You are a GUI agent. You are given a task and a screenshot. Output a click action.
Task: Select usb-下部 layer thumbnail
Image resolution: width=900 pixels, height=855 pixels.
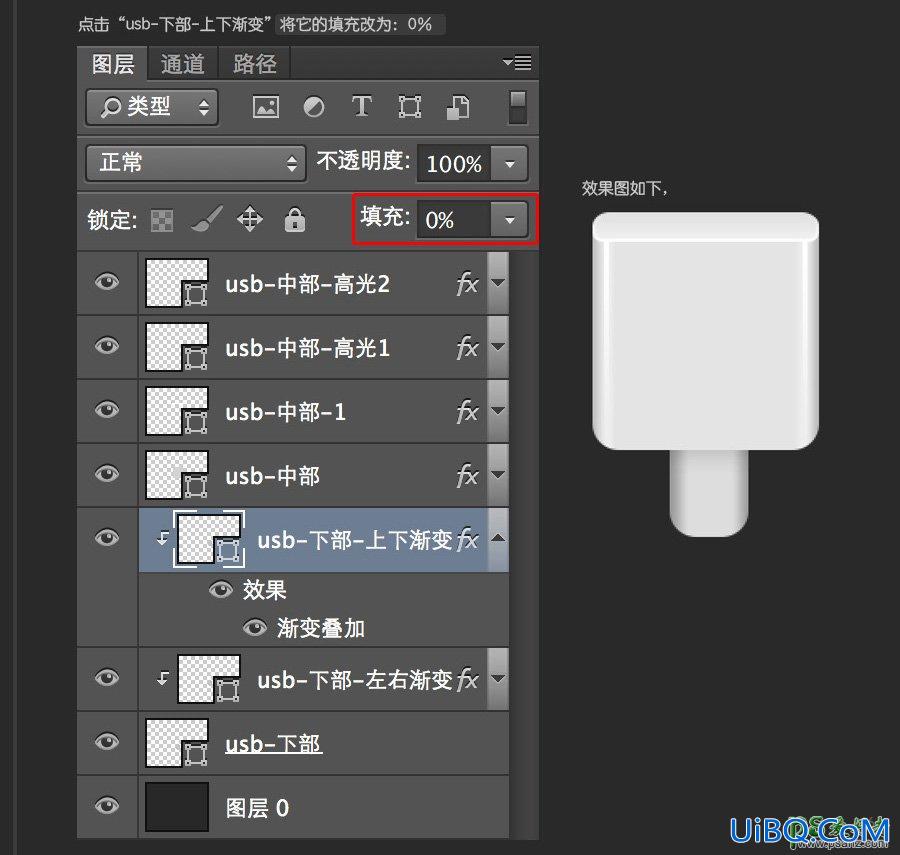coord(177,743)
